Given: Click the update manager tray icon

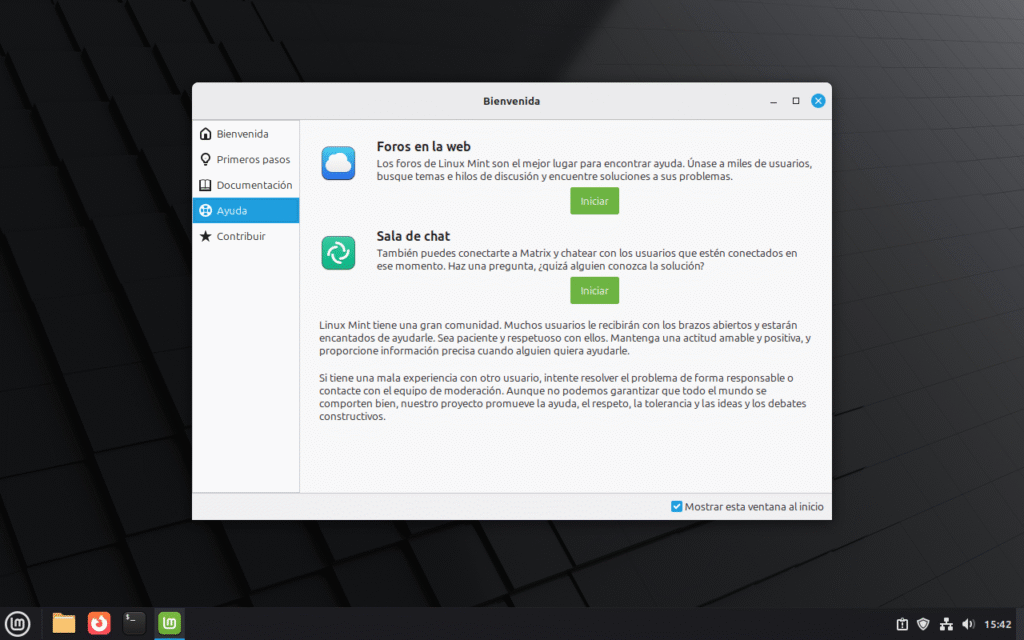Looking at the screenshot, I should coord(902,624).
